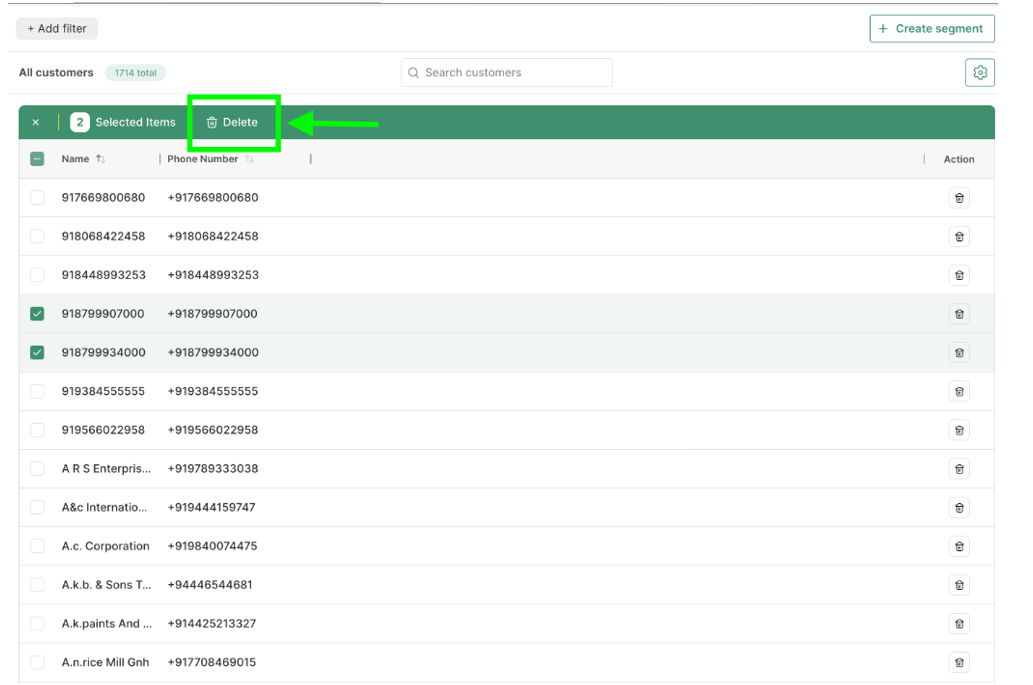Toggle the header select-all checkbox
1033x685 pixels.
pyautogui.click(x=37, y=159)
